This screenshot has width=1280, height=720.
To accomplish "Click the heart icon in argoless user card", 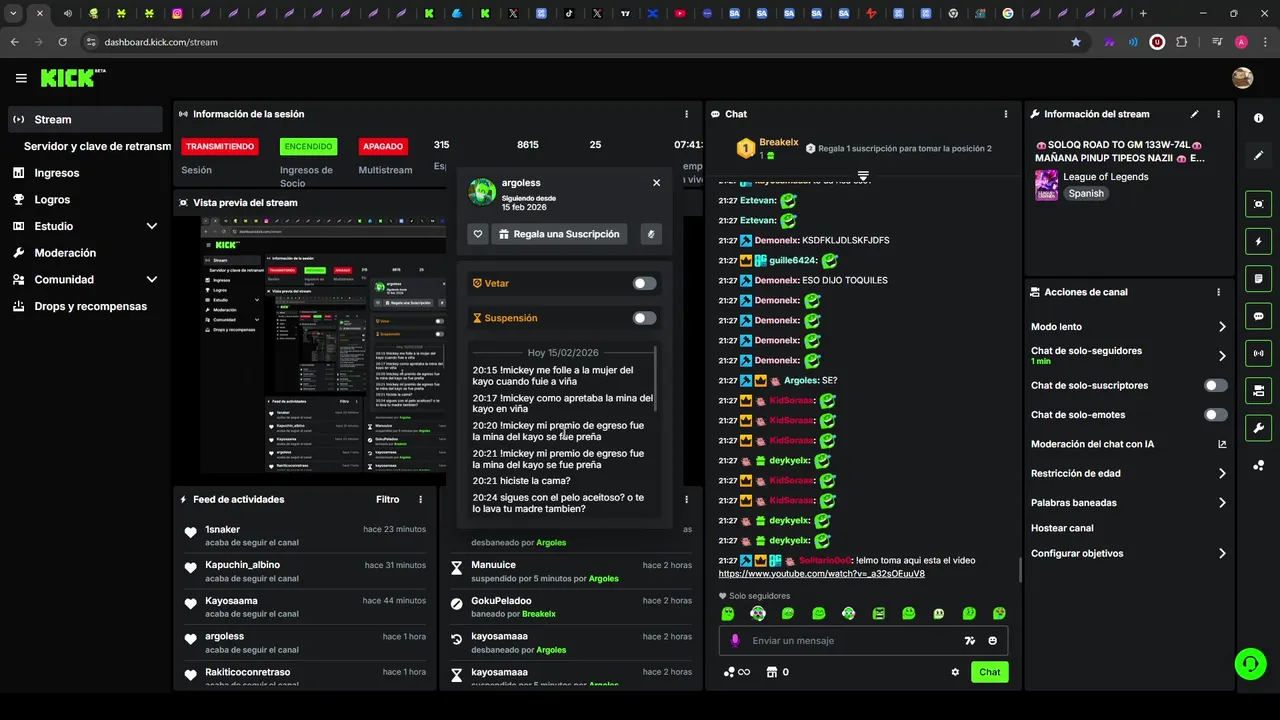I will click(478, 234).
